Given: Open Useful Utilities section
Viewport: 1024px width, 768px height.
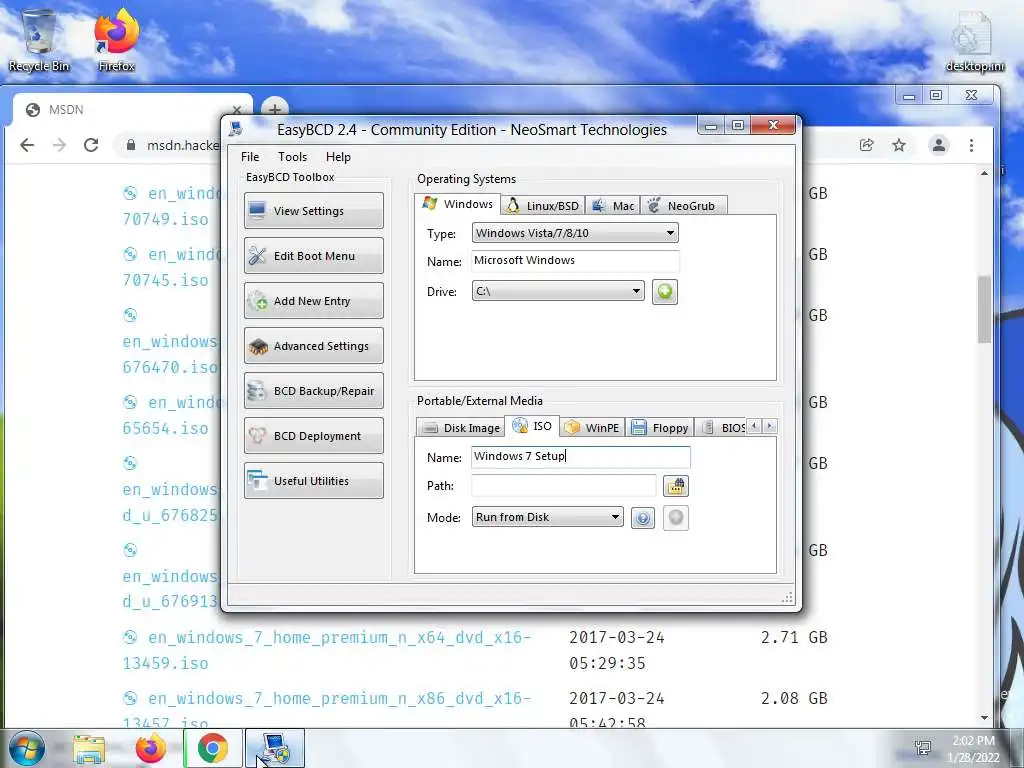Looking at the screenshot, I should 313,481.
